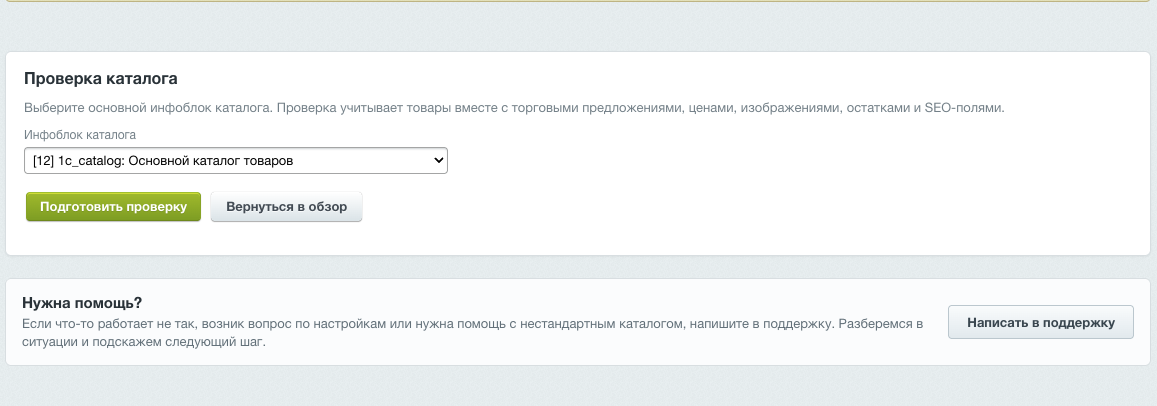Click Написать в поддержку button

[x=1040, y=323]
